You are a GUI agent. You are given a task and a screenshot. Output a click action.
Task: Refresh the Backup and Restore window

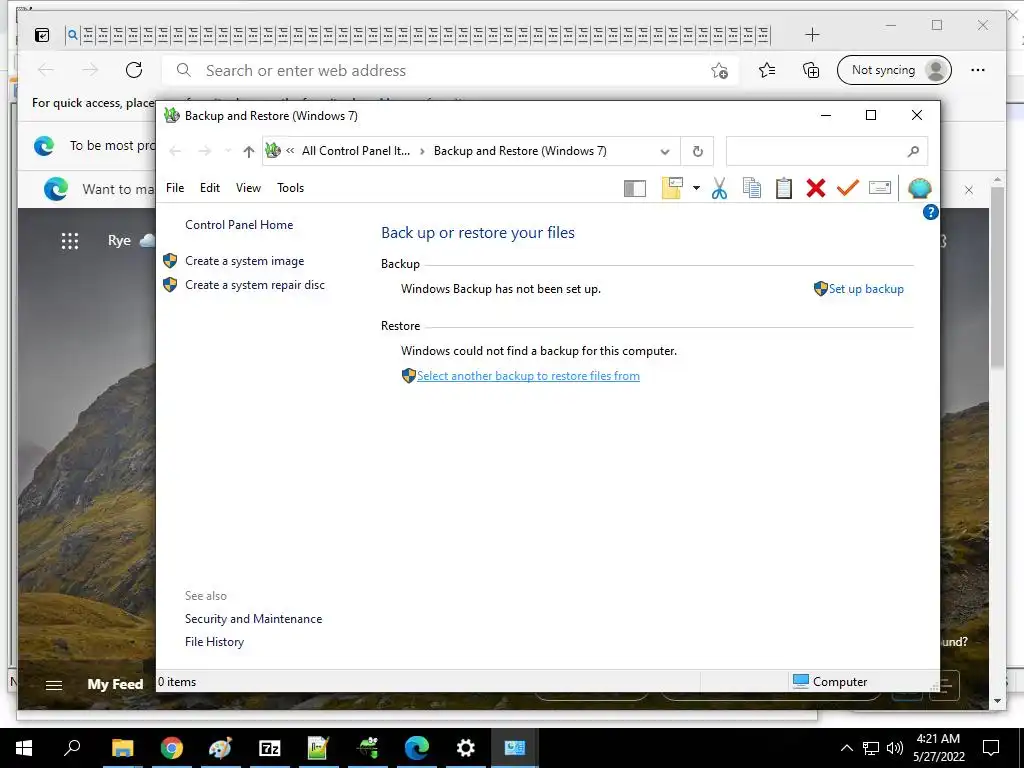click(x=697, y=152)
